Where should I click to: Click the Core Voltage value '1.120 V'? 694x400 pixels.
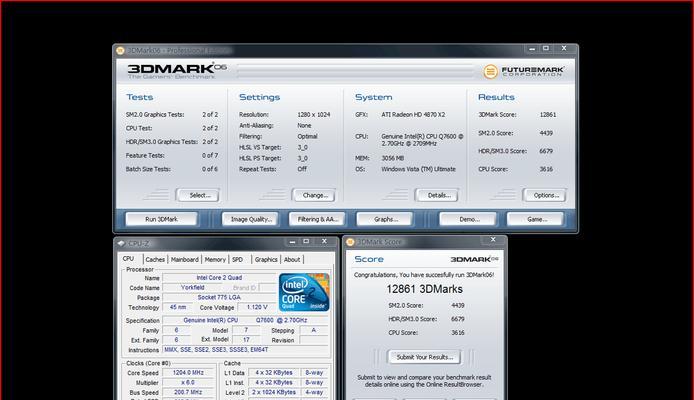point(257,307)
